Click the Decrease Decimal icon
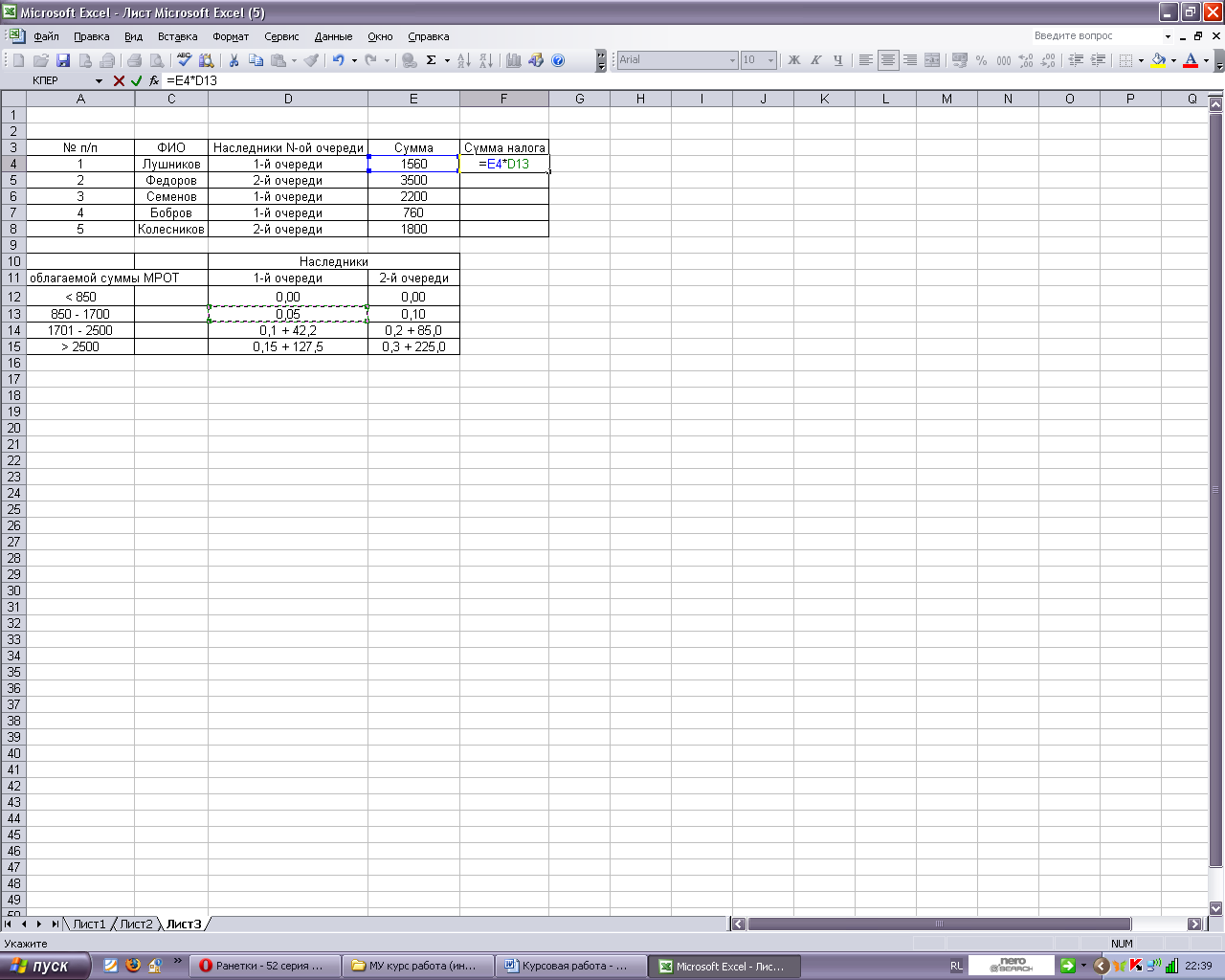1225x980 pixels. (x=1048, y=60)
